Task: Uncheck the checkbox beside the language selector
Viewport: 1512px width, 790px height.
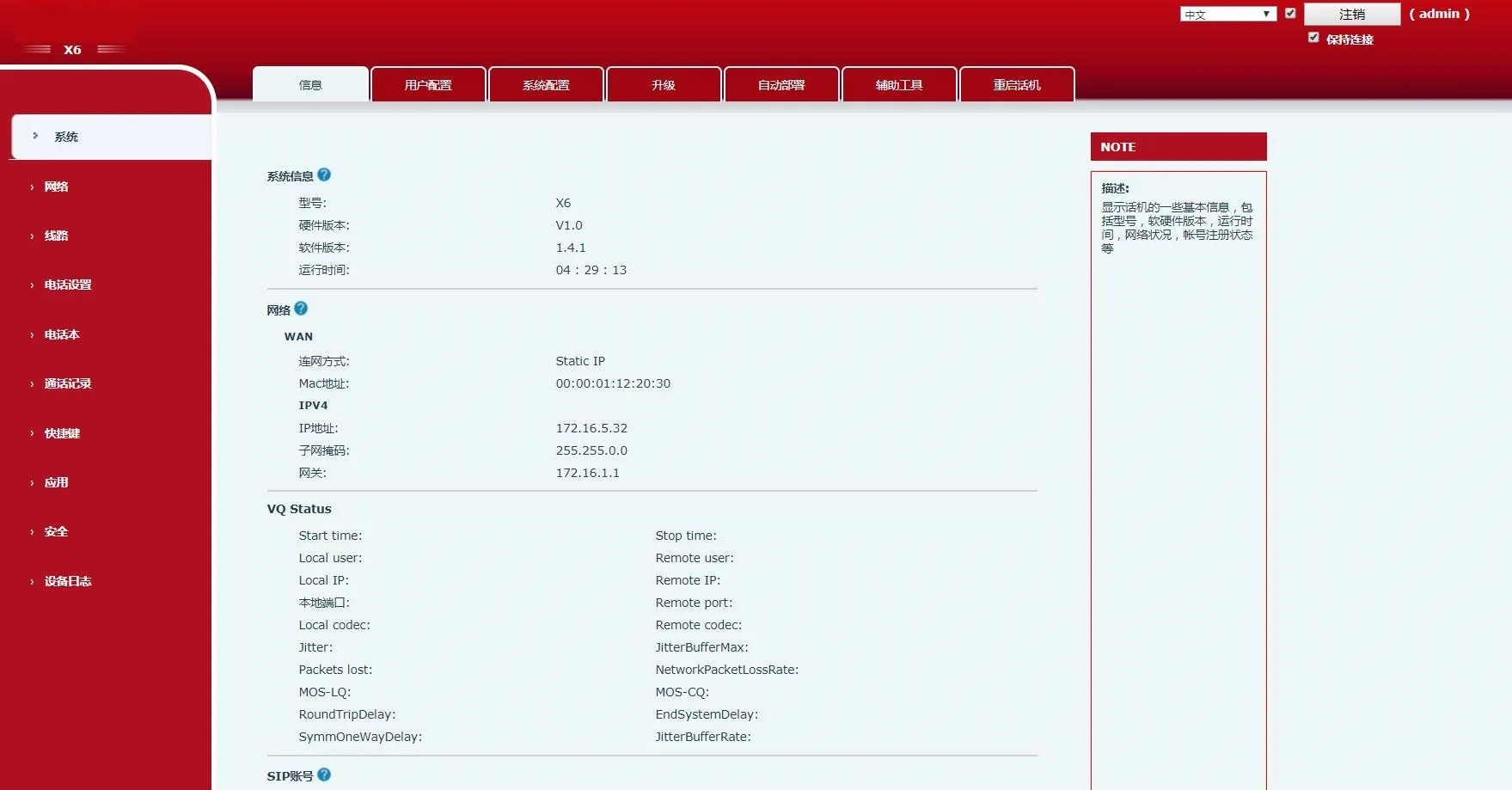Action: coord(1289,13)
